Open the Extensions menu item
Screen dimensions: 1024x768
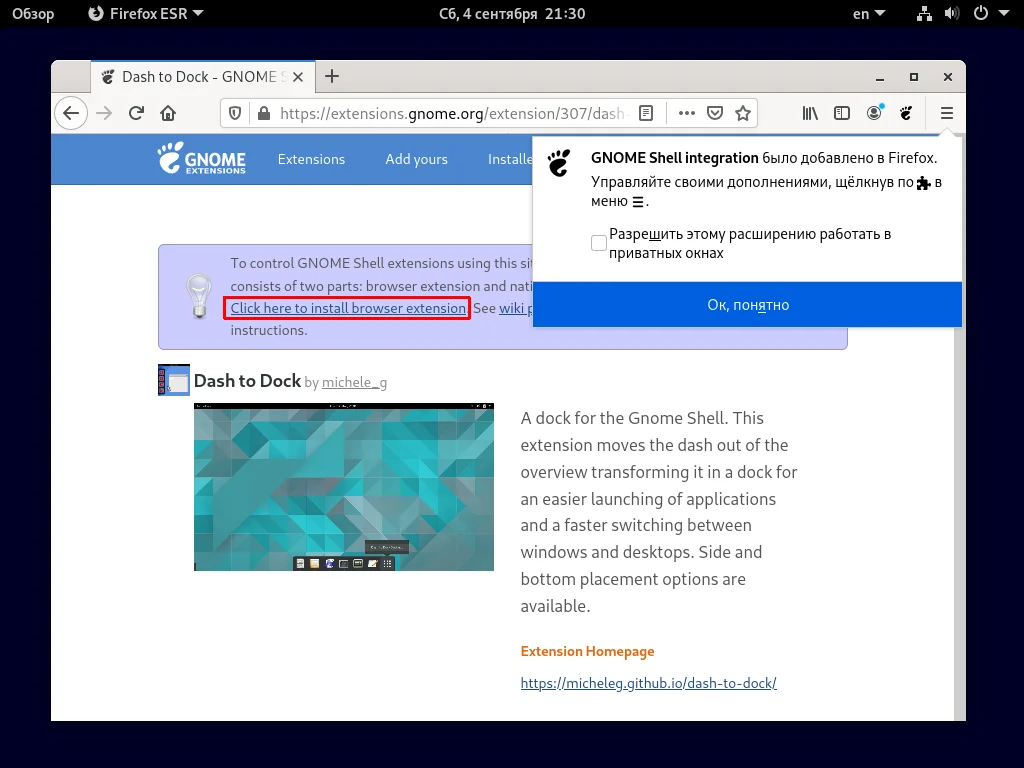tap(311, 159)
